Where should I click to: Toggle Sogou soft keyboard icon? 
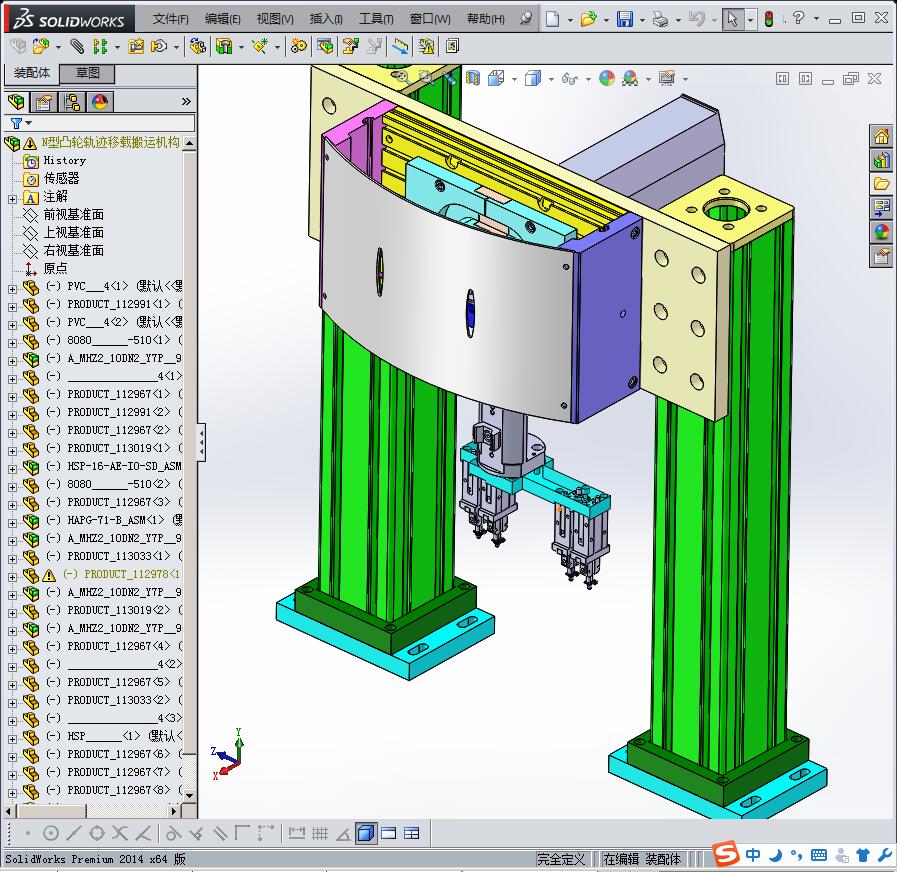pyautogui.click(x=819, y=855)
